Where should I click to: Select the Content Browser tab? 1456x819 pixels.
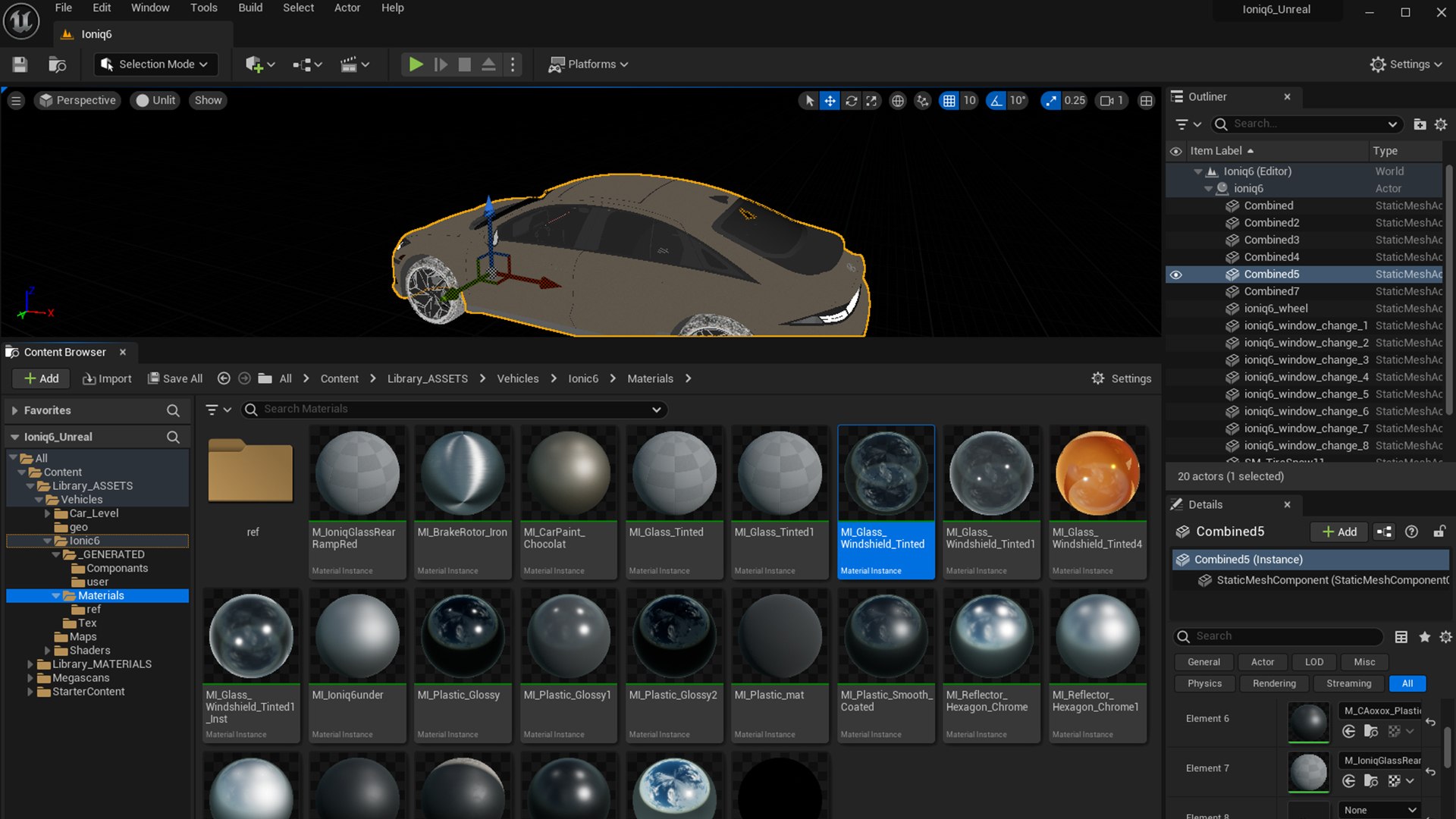click(64, 353)
